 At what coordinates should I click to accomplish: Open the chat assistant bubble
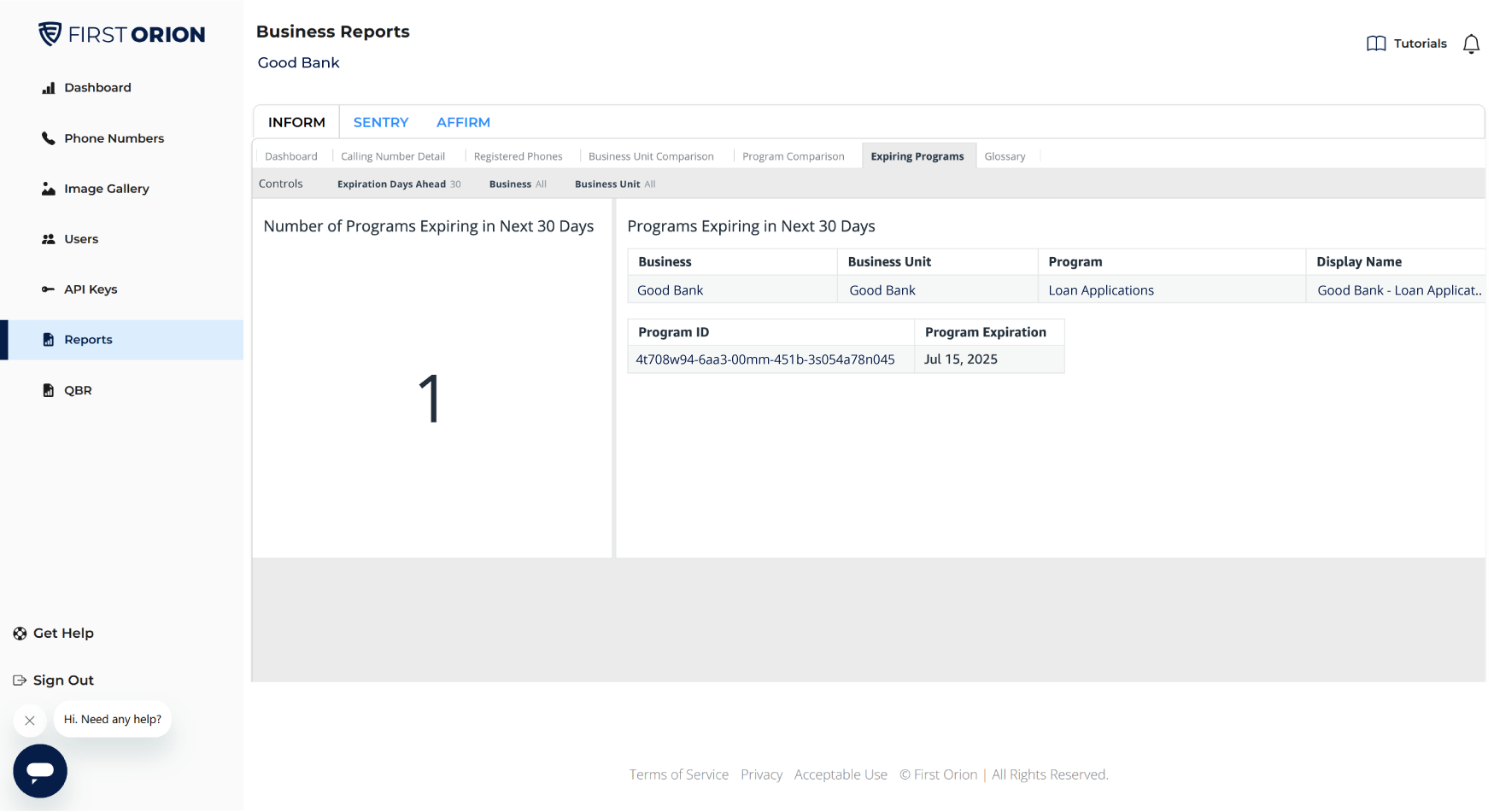point(39,771)
